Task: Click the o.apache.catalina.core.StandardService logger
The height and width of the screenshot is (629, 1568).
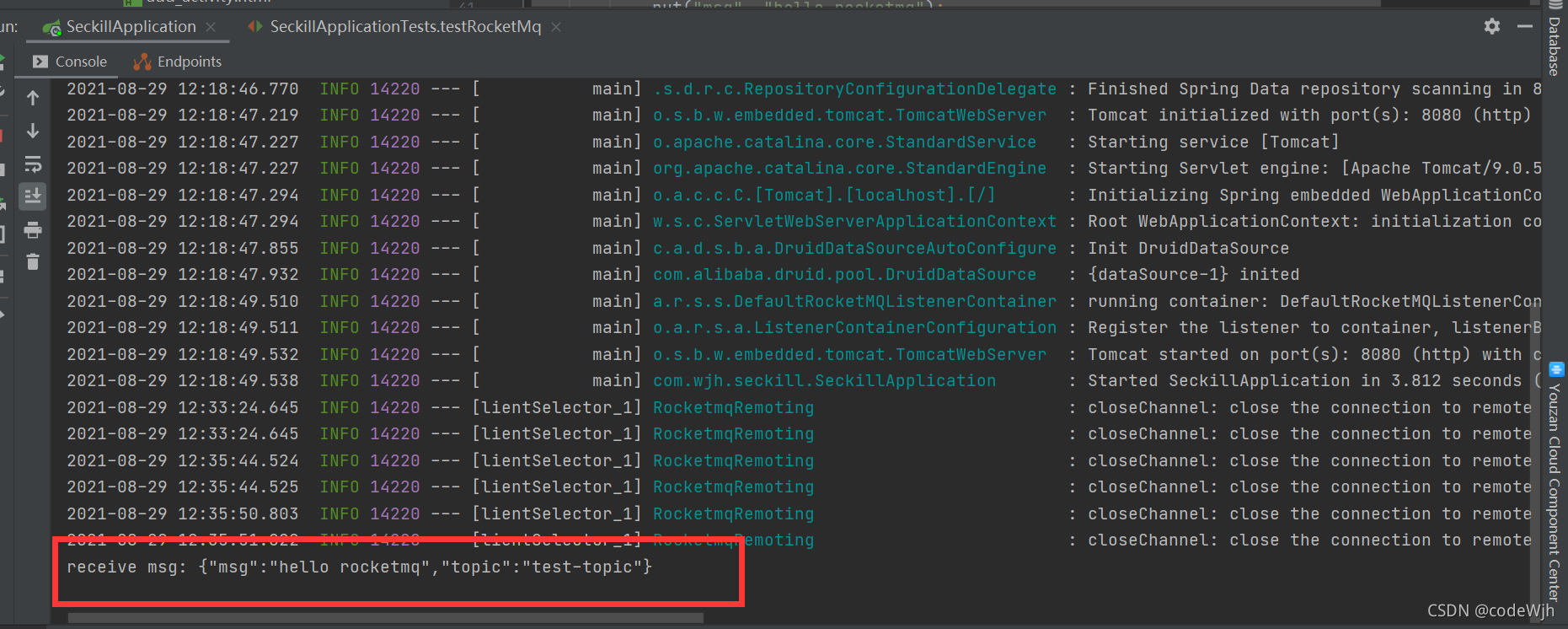Action: [x=844, y=142]
